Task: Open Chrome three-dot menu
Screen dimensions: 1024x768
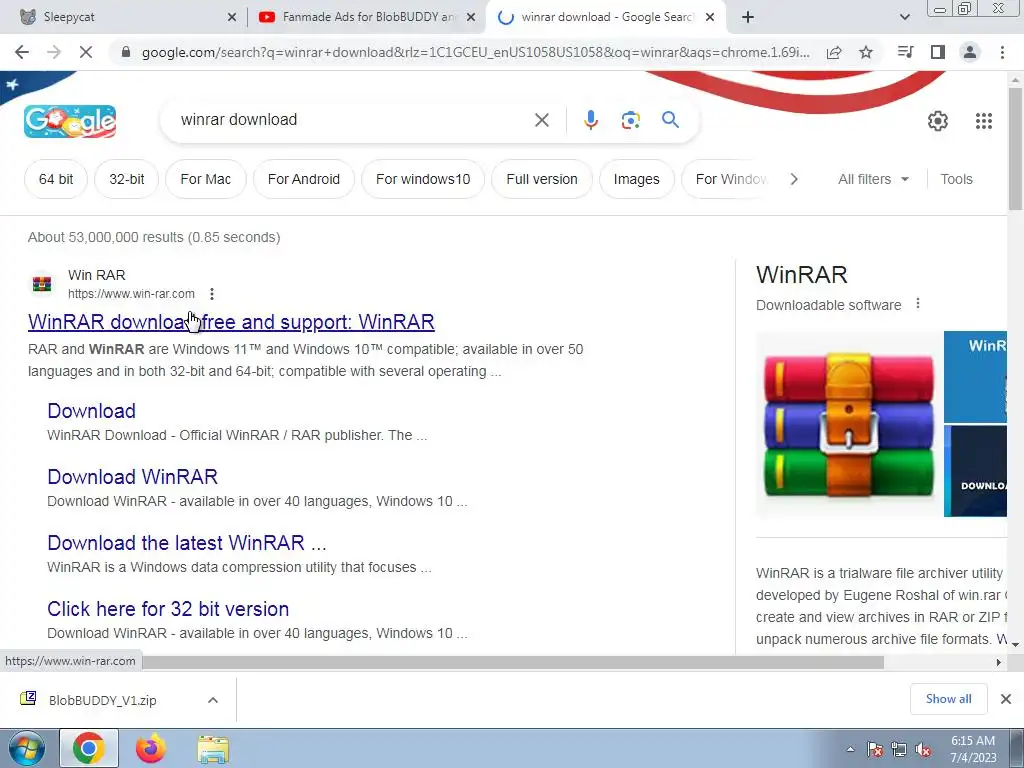Action: click(x=1002, y=52)
